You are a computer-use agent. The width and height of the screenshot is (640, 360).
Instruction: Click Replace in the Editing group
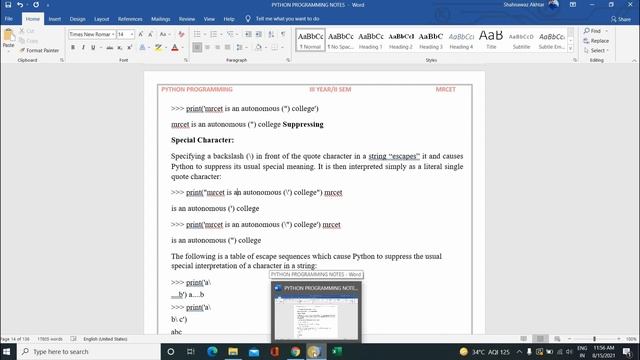click(x=596, y=41)
